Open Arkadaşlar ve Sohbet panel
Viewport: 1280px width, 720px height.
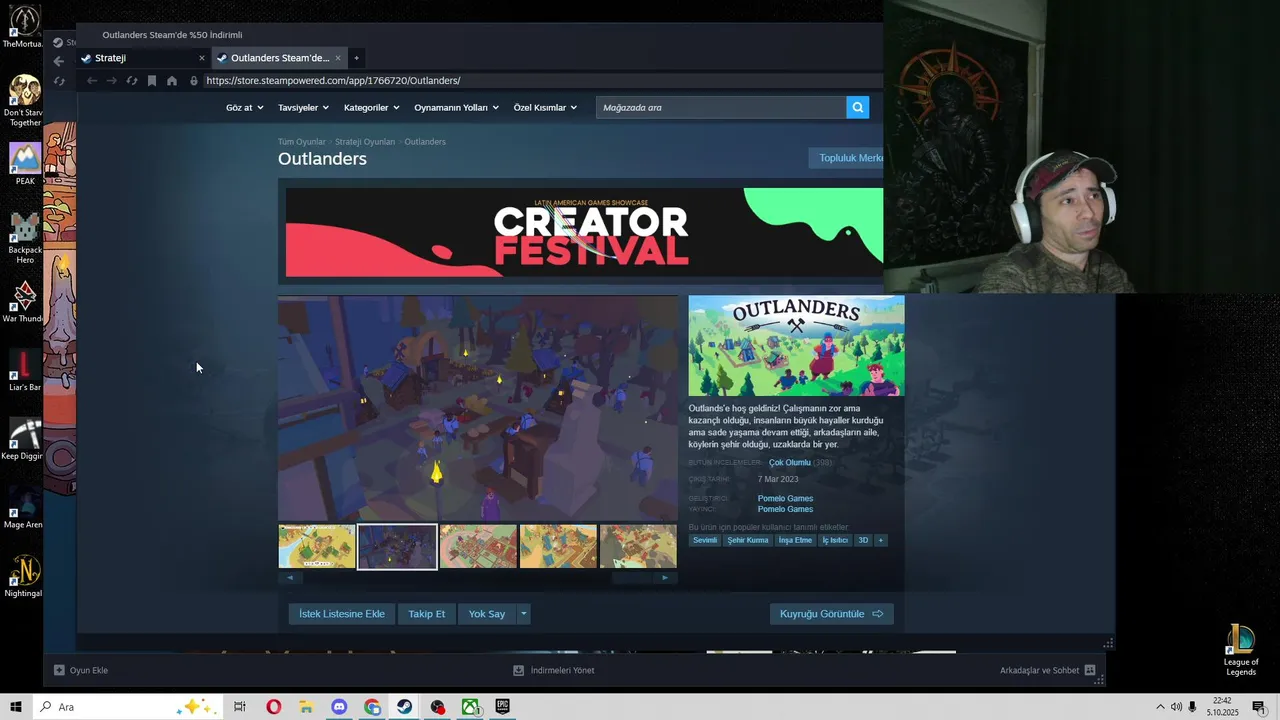(x=1047, y=670)
